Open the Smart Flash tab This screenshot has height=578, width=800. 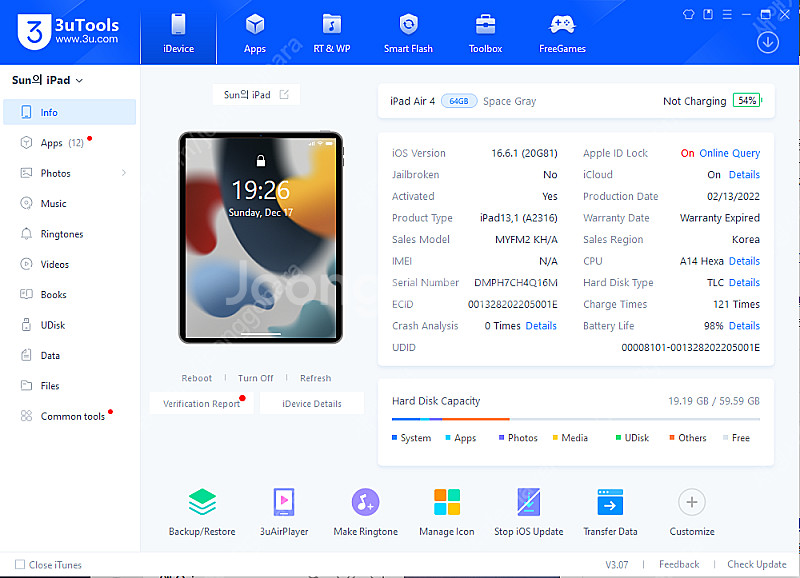coord(408,33)
